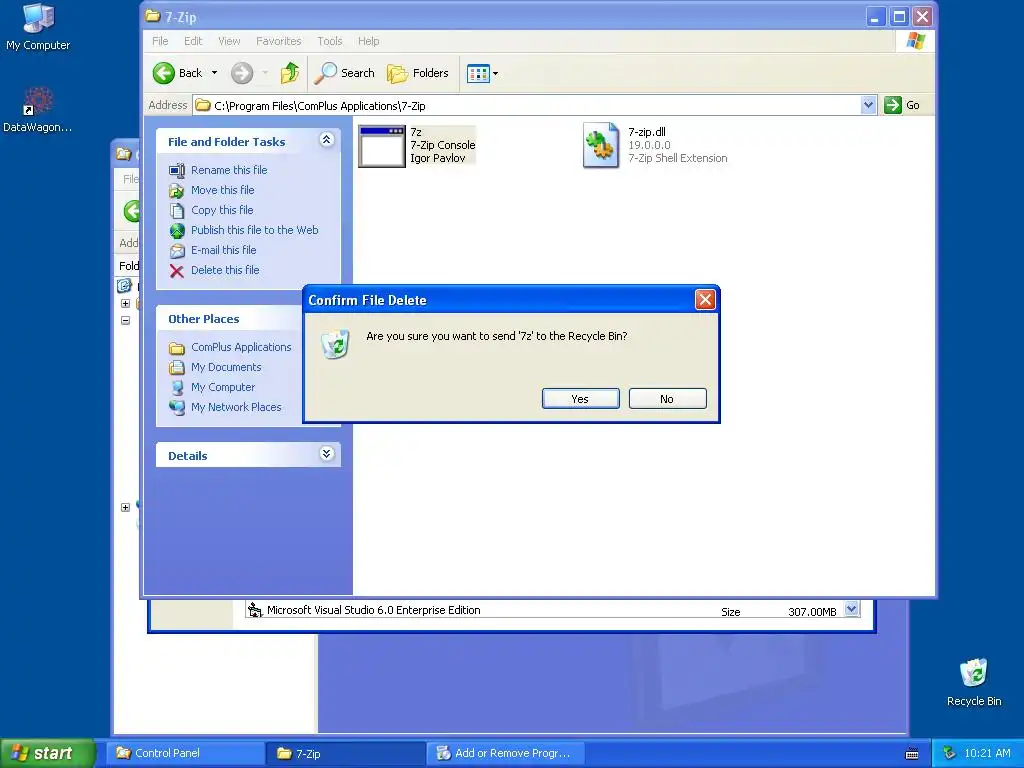The image size is (1024, 768).
Task: Expand the address bar dropdown
Action: (868, 105)
